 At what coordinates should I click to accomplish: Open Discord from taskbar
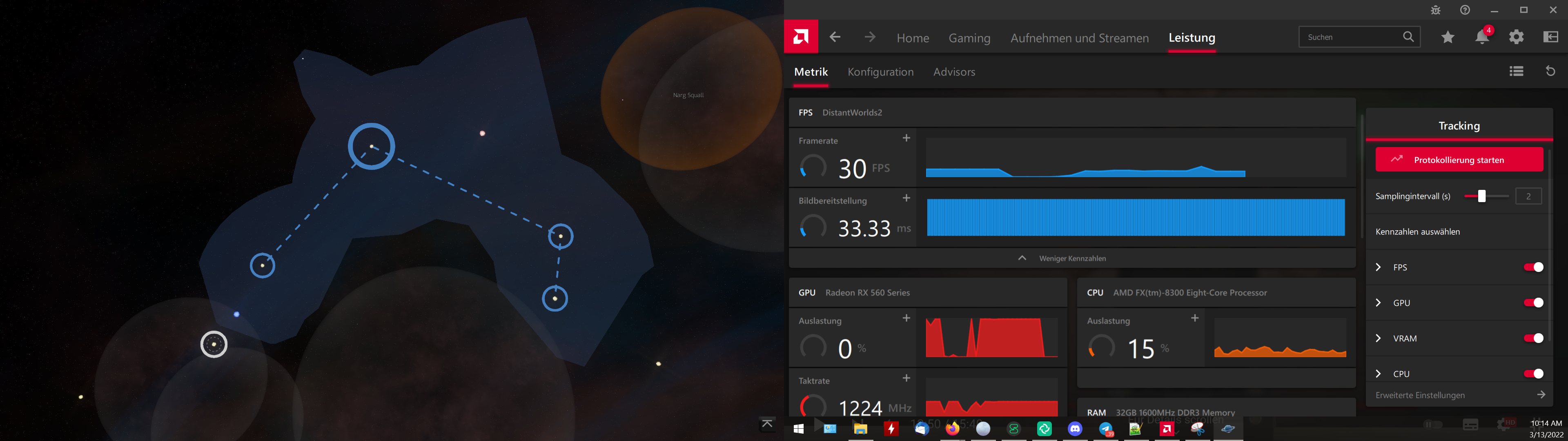tap(1075, 429)
